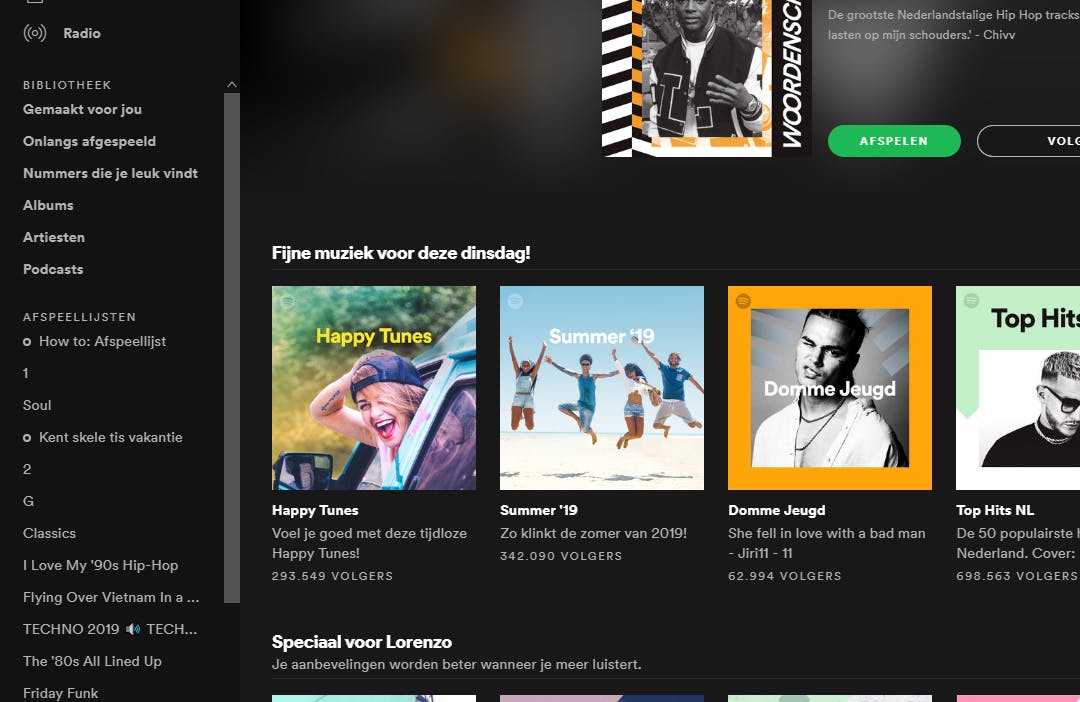Click 'She fell in love with a bad man' text

tap(827, 533)
